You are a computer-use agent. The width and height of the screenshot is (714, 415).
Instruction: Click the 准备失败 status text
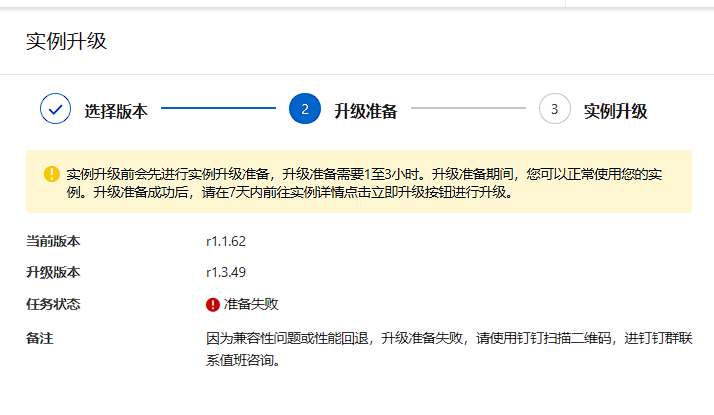251,304
